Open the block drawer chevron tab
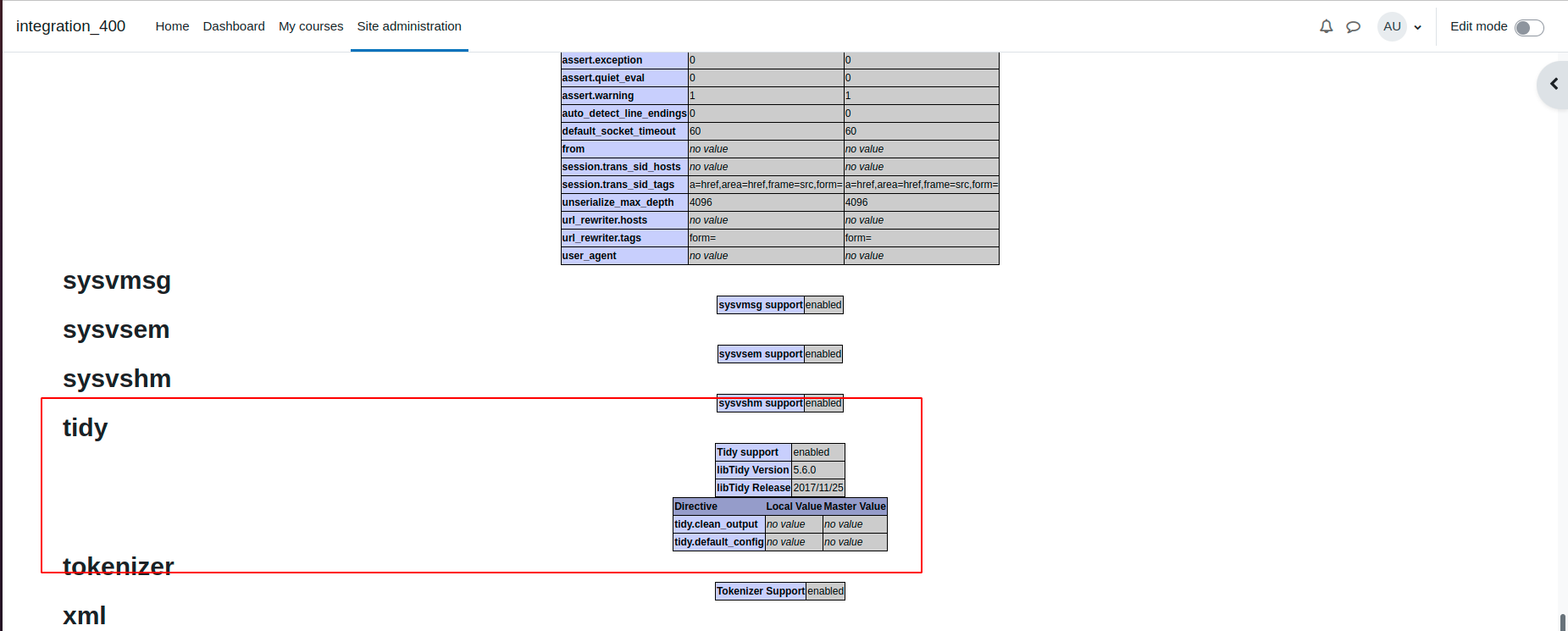This screenshot has height=631, width=1568. [1554, 84]
